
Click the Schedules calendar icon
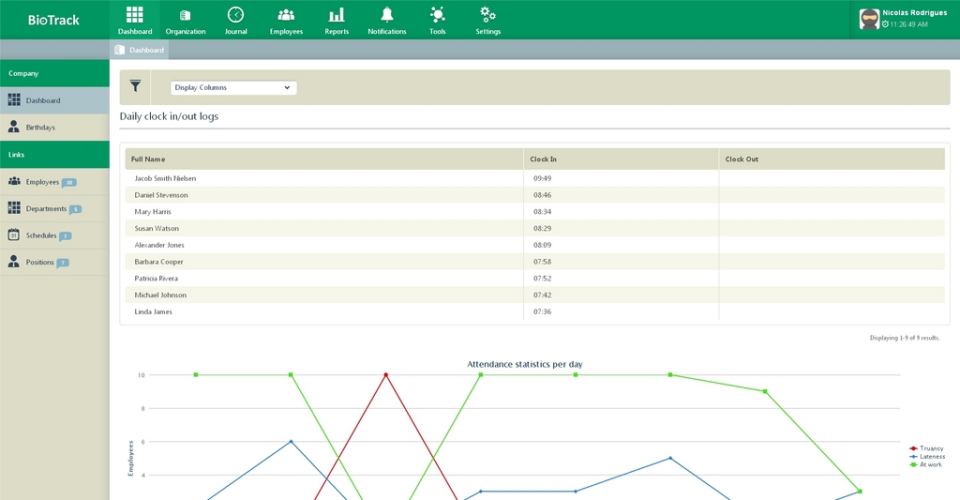[14, 235]
